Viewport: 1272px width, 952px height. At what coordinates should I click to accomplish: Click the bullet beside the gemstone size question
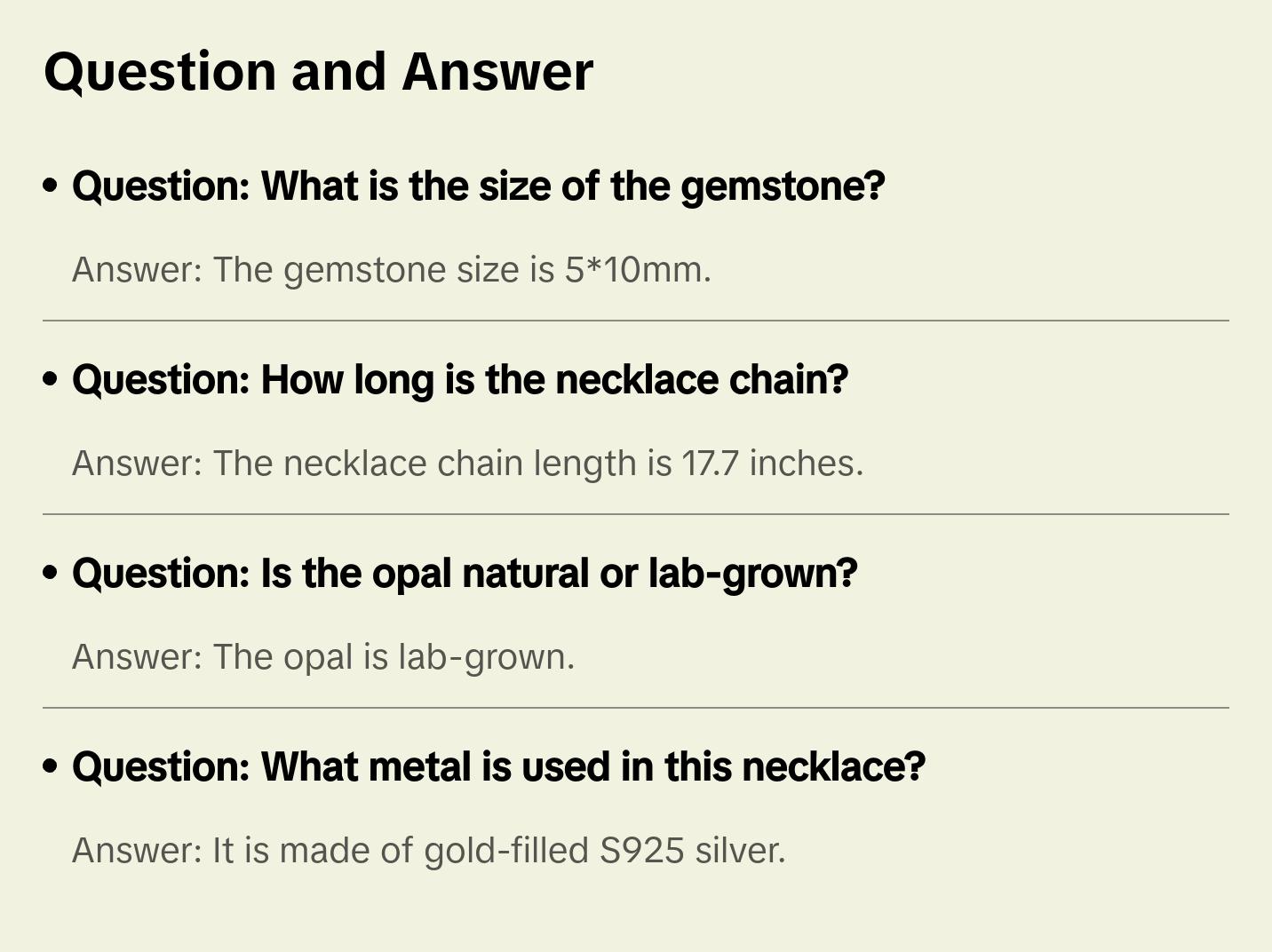tap(51, 186)
